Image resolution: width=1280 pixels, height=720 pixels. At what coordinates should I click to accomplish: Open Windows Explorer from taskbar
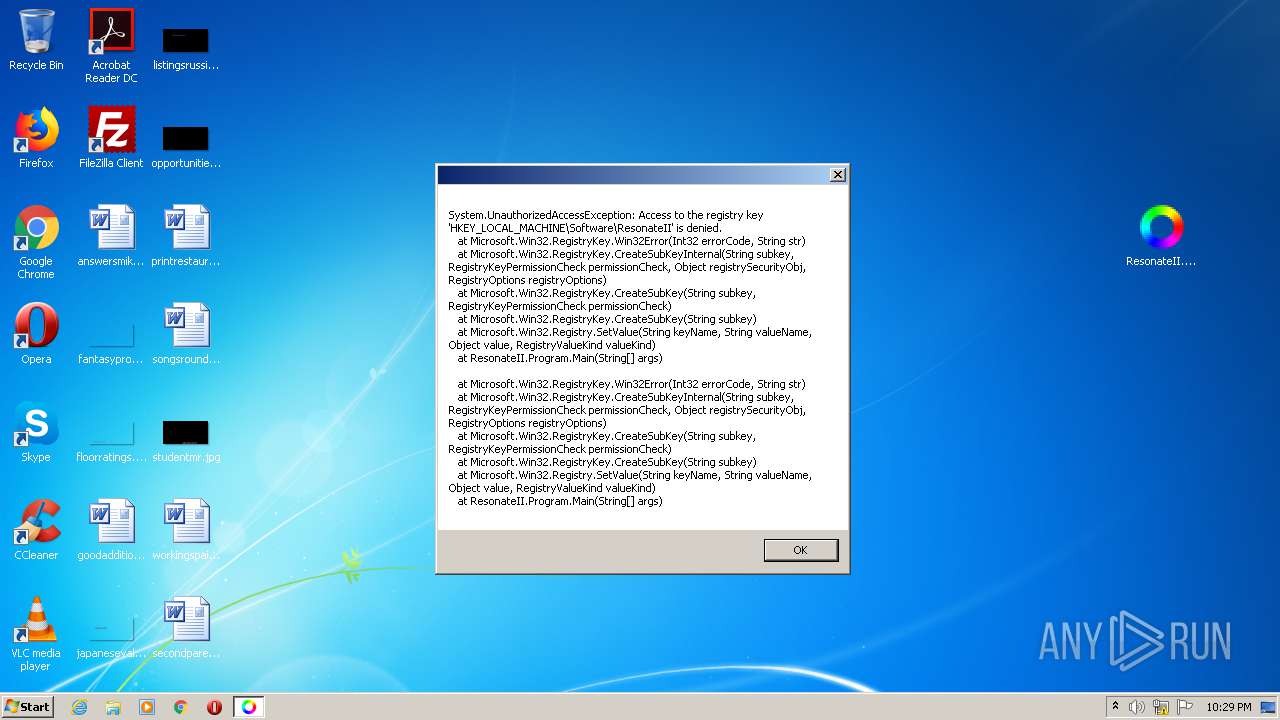(113, 707)
